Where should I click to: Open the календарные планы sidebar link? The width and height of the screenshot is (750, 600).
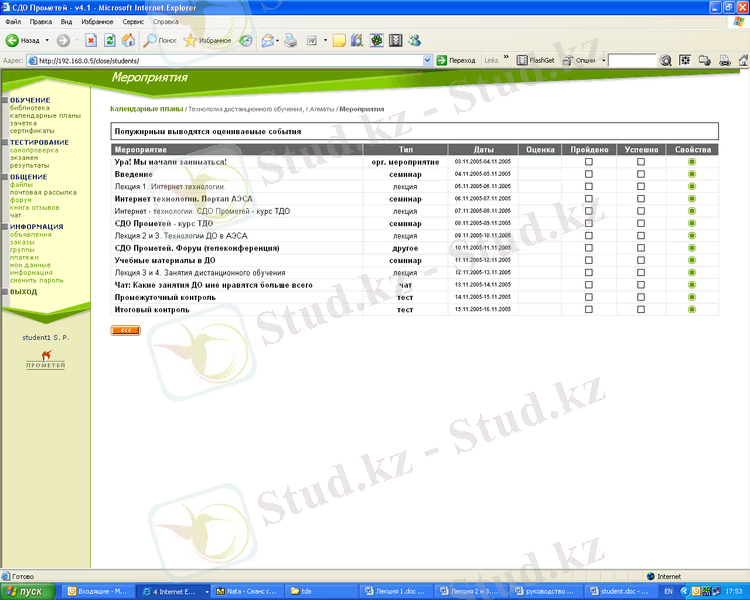pos(45,116)
